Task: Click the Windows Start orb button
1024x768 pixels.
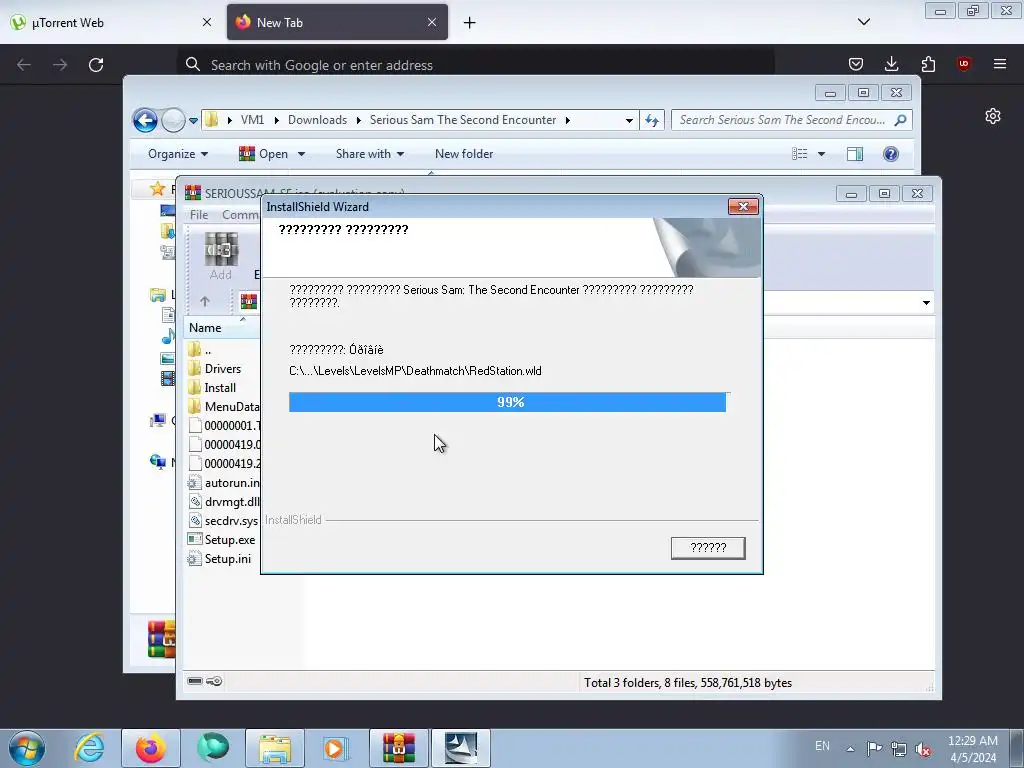Action: pos(27,748)
